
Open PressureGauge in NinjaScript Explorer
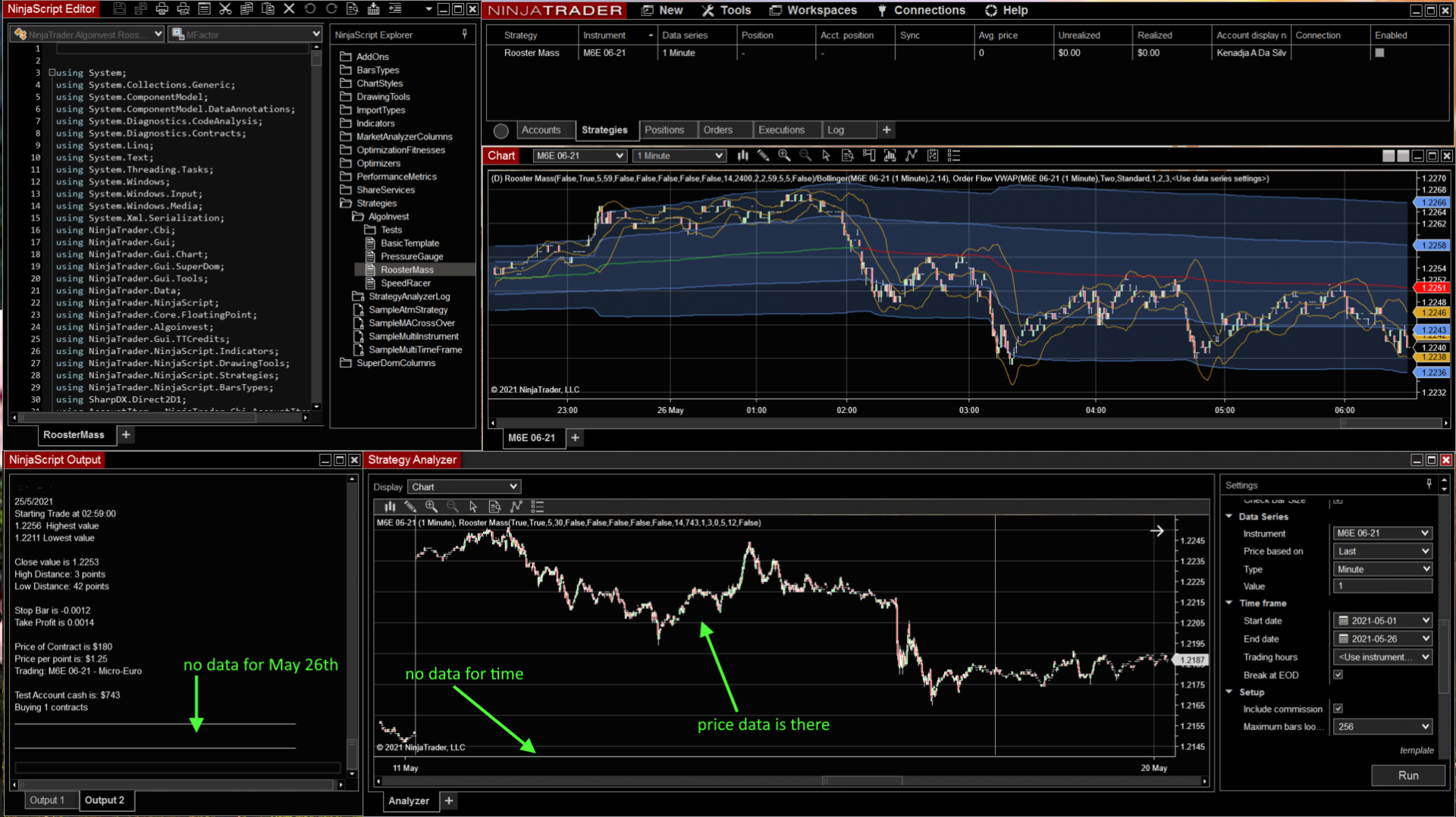(x=412, y=256)
